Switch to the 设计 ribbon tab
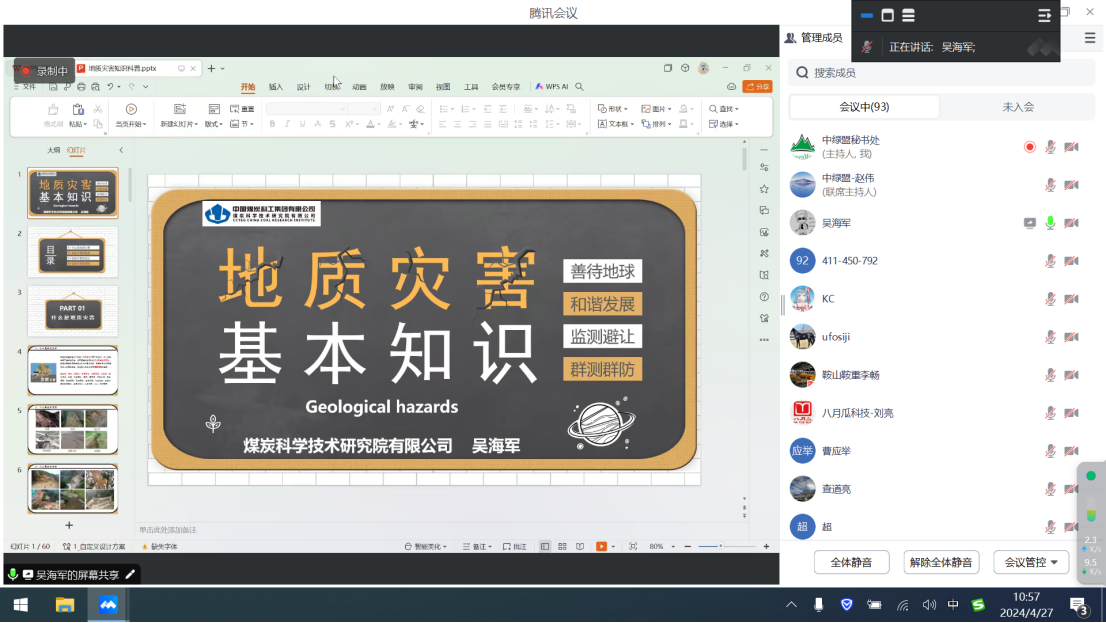 pos(303,87)
